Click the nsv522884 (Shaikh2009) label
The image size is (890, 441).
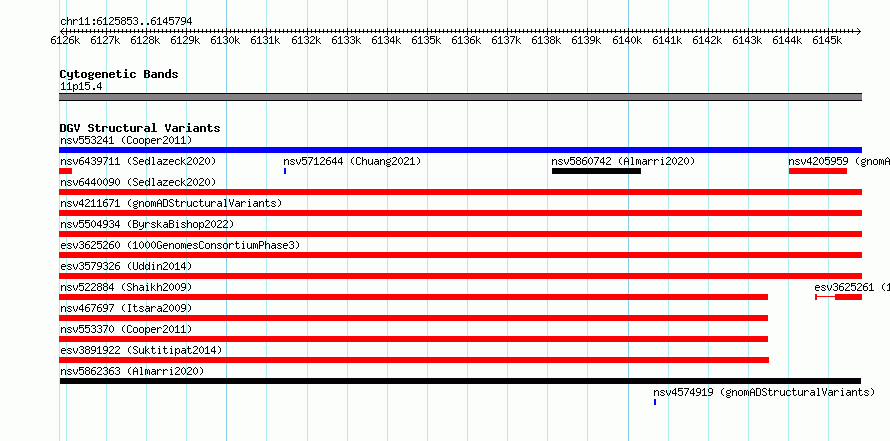pyautogui.click(x=126, y=287)
